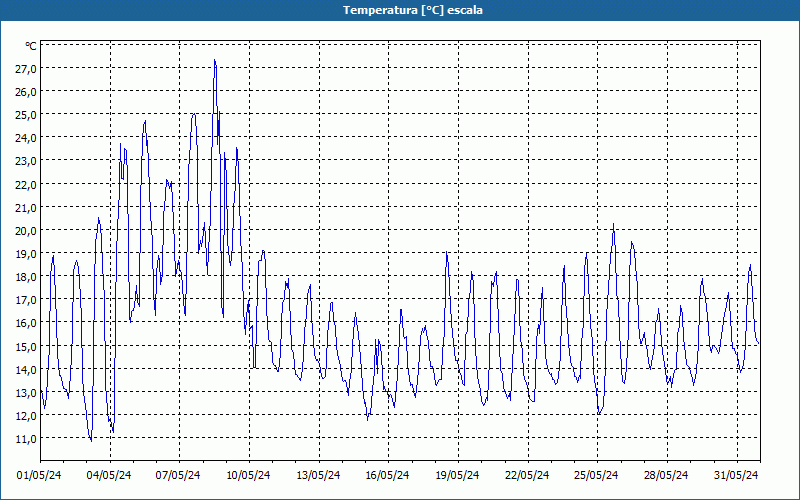Select the 21,0 y-axis label
800x500 pixels.
[26, 208]
